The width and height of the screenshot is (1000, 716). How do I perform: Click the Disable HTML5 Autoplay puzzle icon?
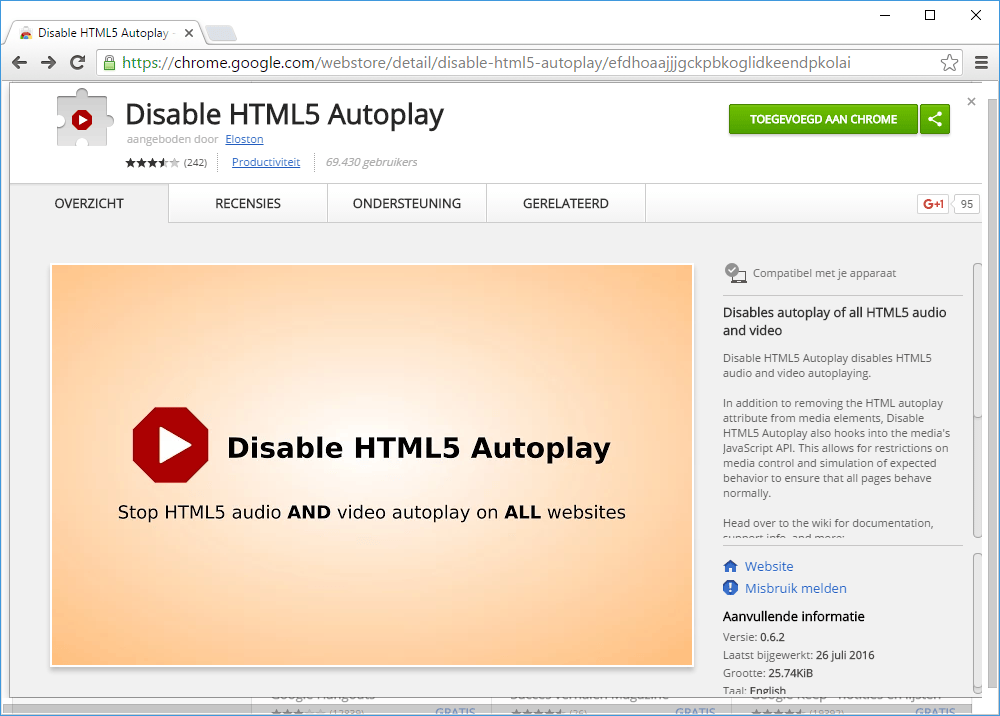coord(84,119)
